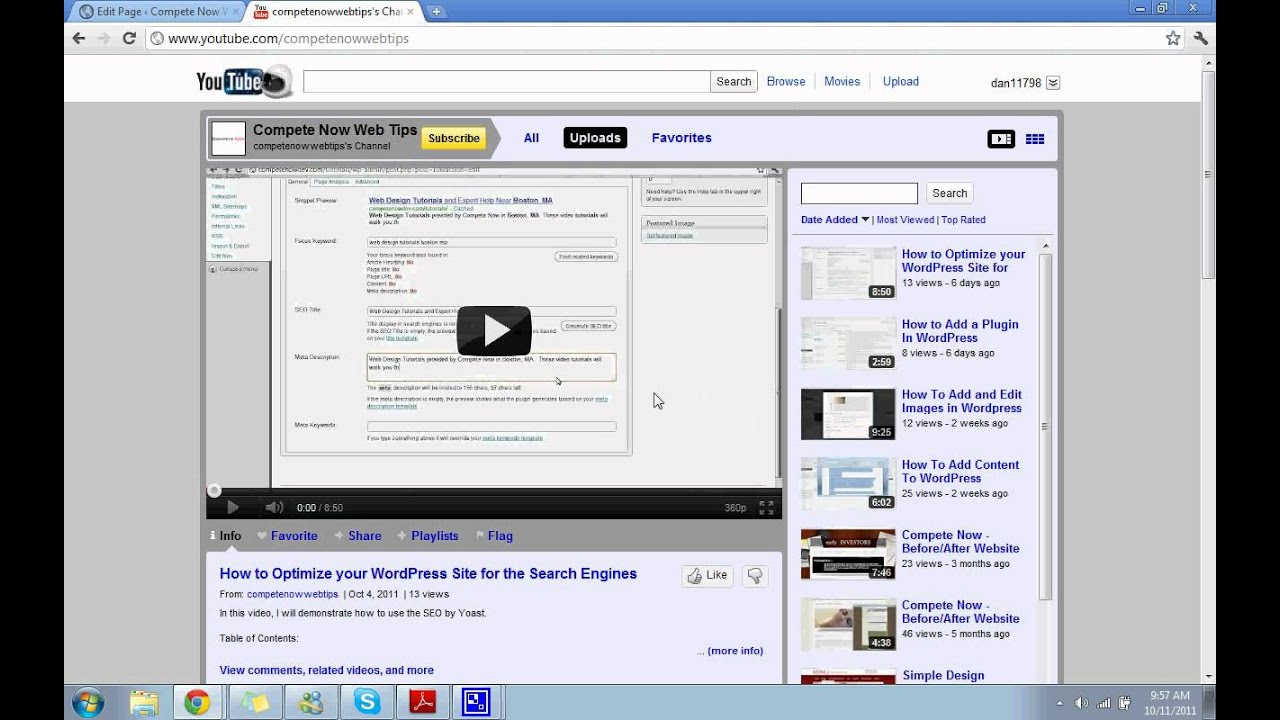Open Skype from taskbar
This screenshot has height=720, width=1280.
367,703
